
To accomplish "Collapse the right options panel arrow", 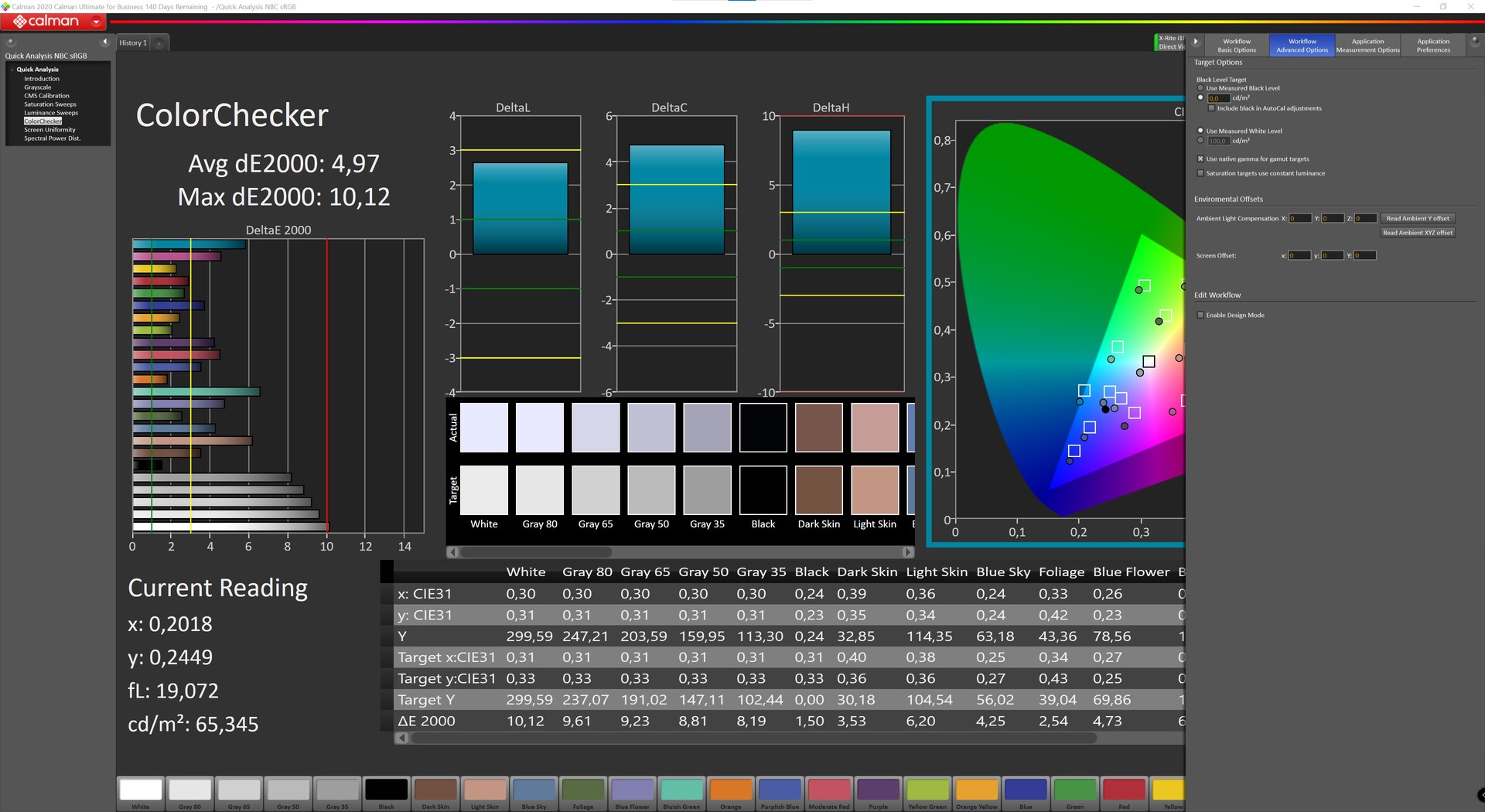I will click(1196, 42).
